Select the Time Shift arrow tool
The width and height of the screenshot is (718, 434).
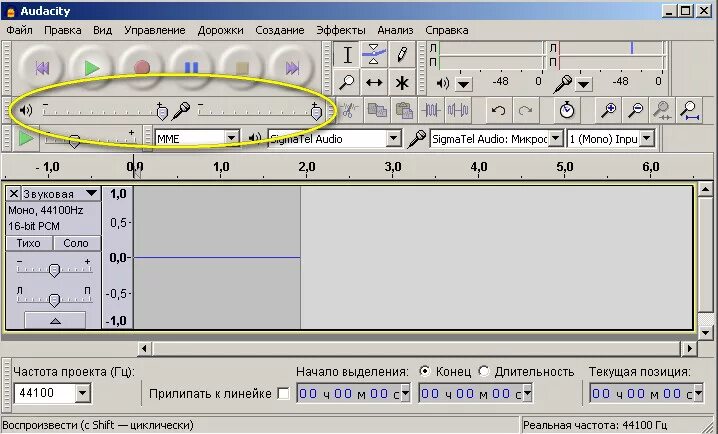tap(374, 82)
